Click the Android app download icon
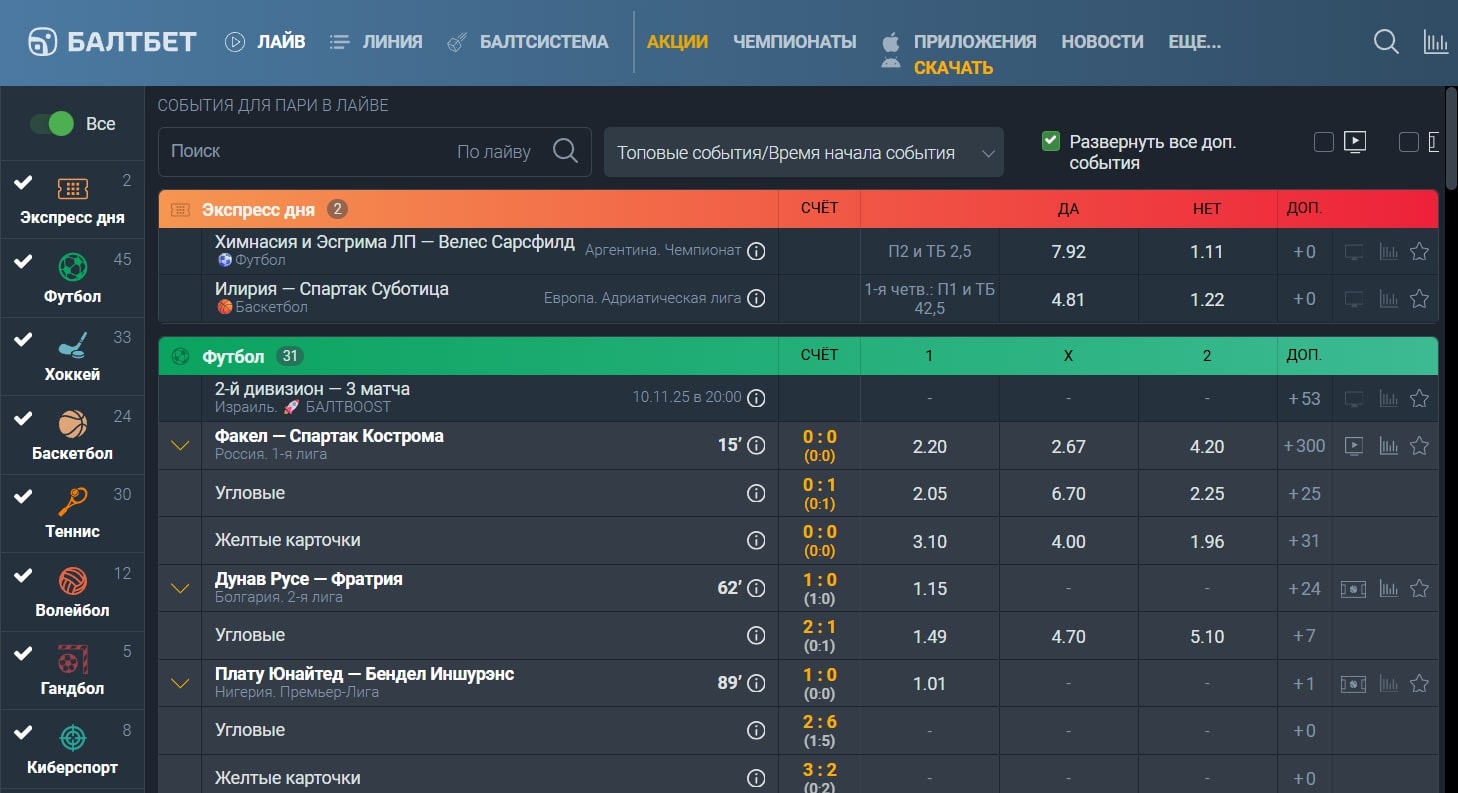Screen dimensions: 1458x793 click(890, 63)
